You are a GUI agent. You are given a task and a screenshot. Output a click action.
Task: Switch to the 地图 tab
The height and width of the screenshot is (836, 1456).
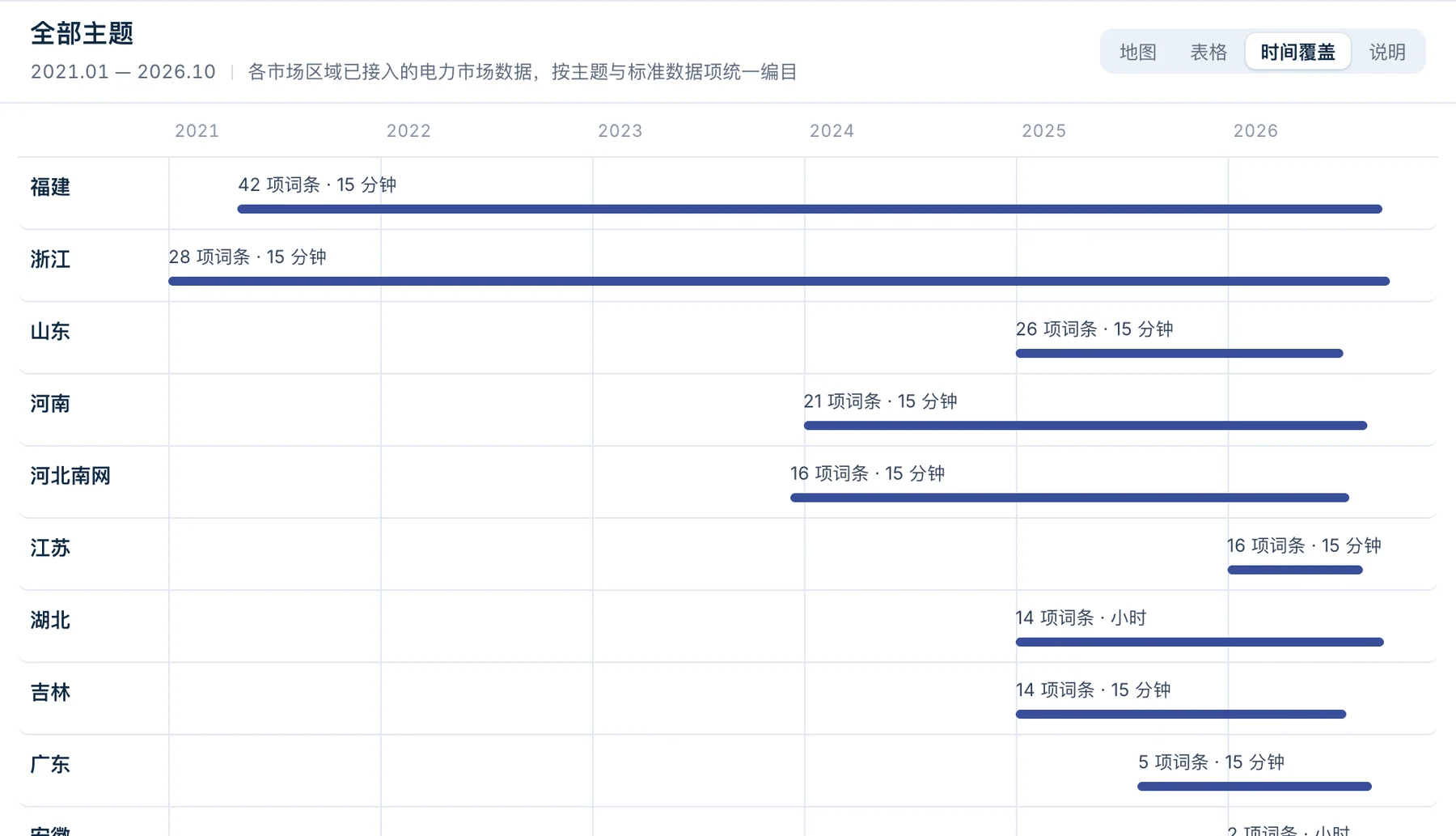(x=1138, y=52)
